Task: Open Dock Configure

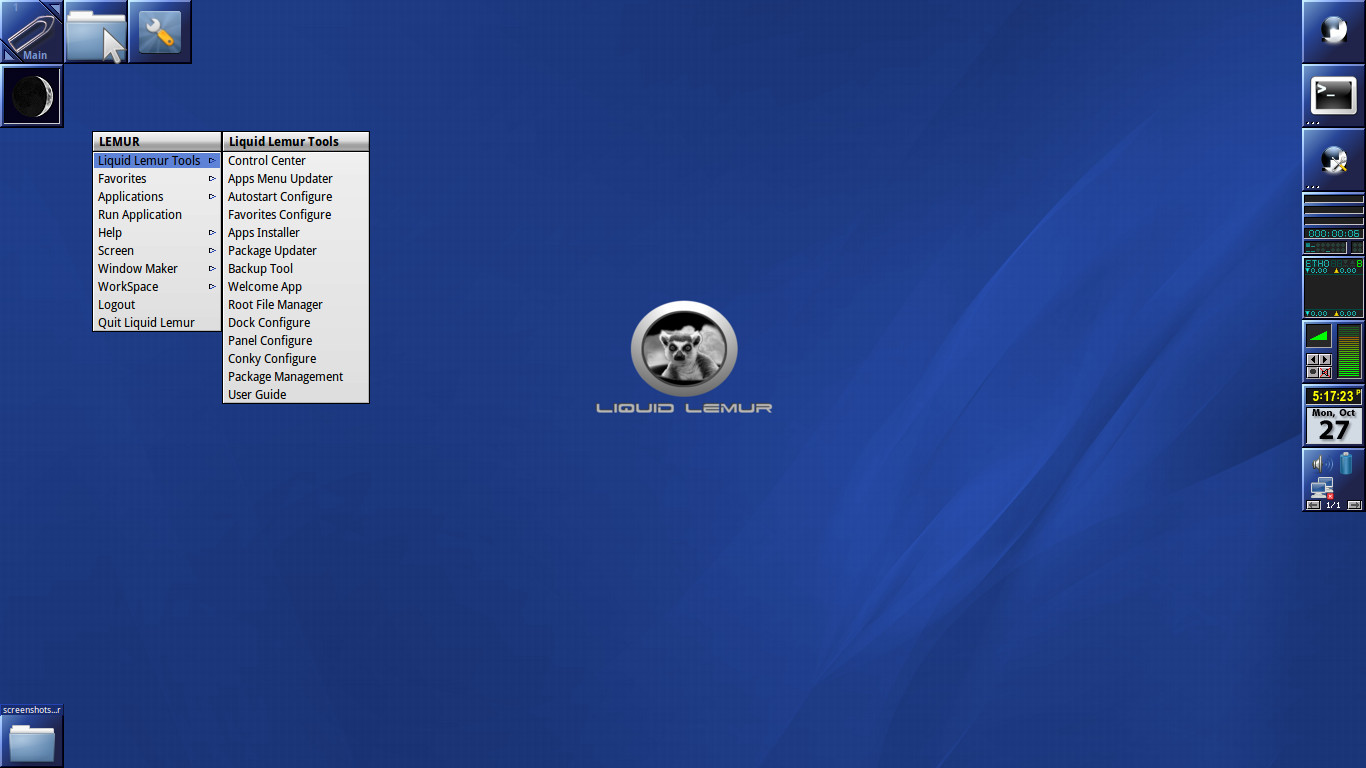Action: [296, 323]
